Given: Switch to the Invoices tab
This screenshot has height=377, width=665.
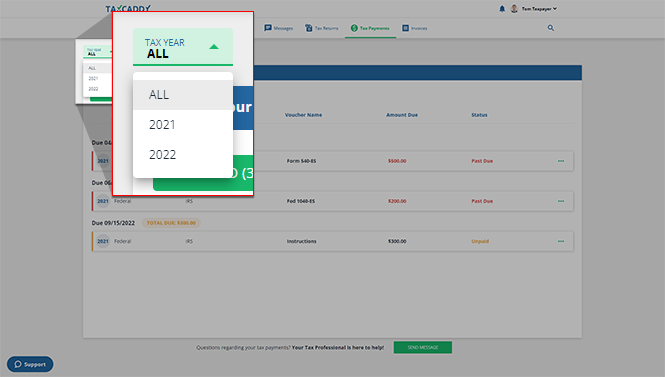Looking at the screenshot, I should click(415, 28).
